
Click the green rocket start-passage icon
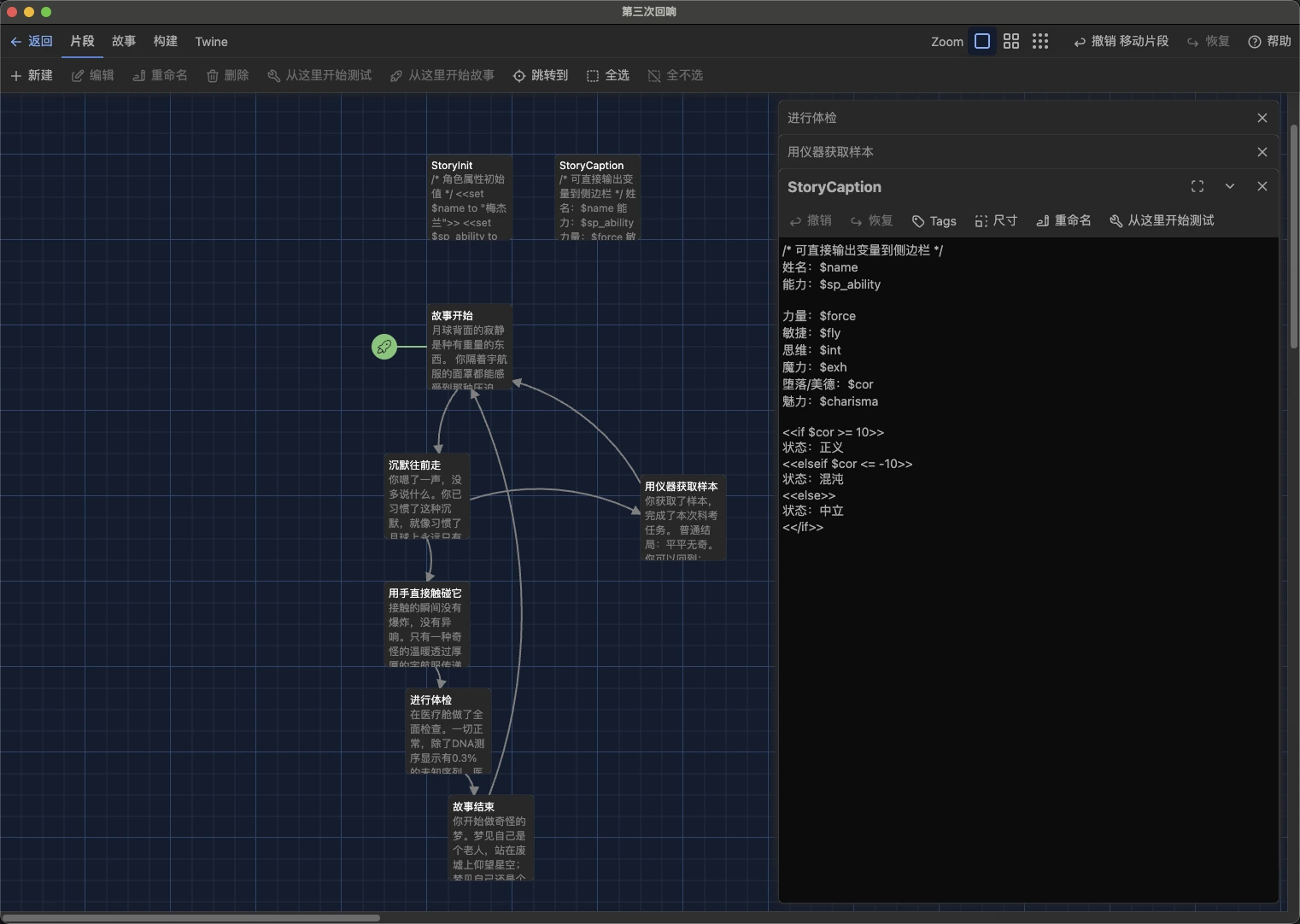(384, 347)
